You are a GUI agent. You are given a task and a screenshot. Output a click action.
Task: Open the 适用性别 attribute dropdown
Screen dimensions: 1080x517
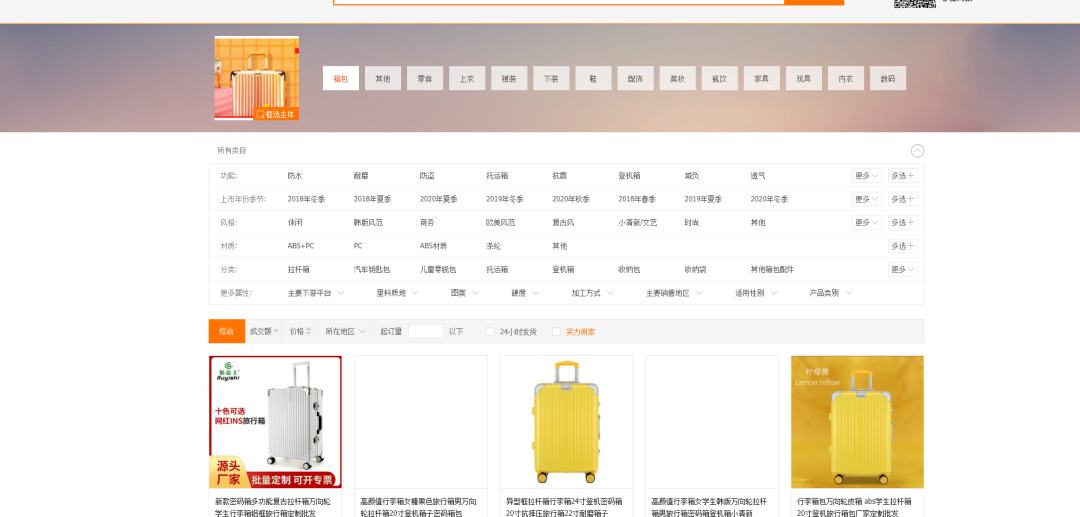756,293
